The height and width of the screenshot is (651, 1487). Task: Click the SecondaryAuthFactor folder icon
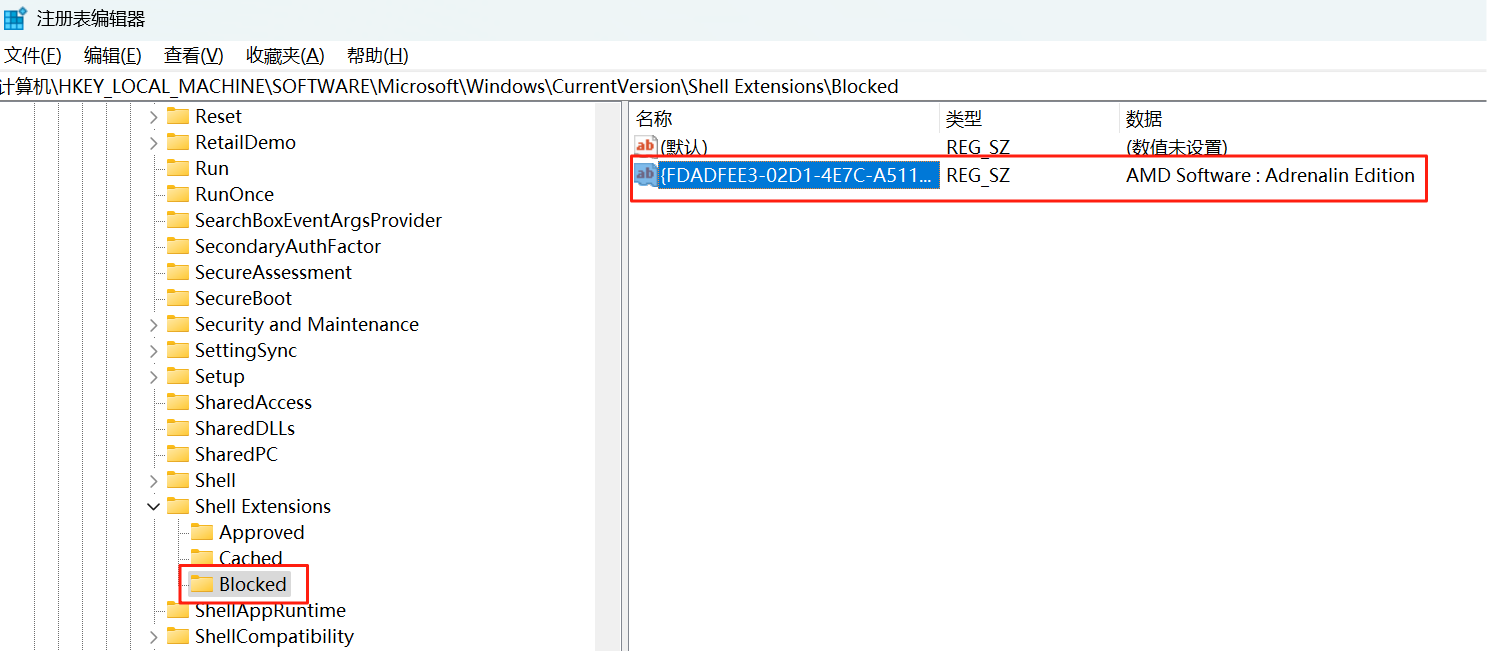178,246
